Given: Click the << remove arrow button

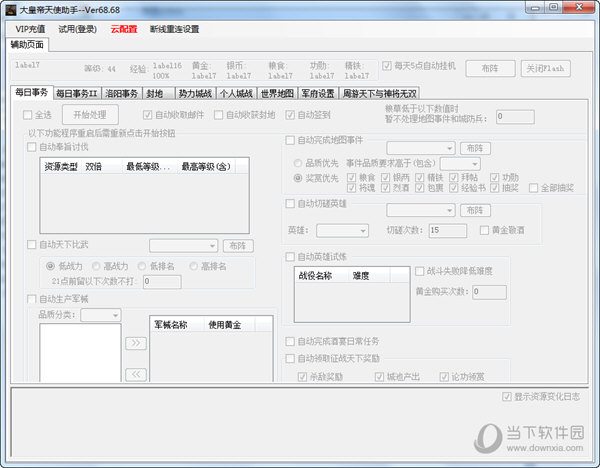Looking at the screenshot, I should pyautogui.click(x=136, y=374).
